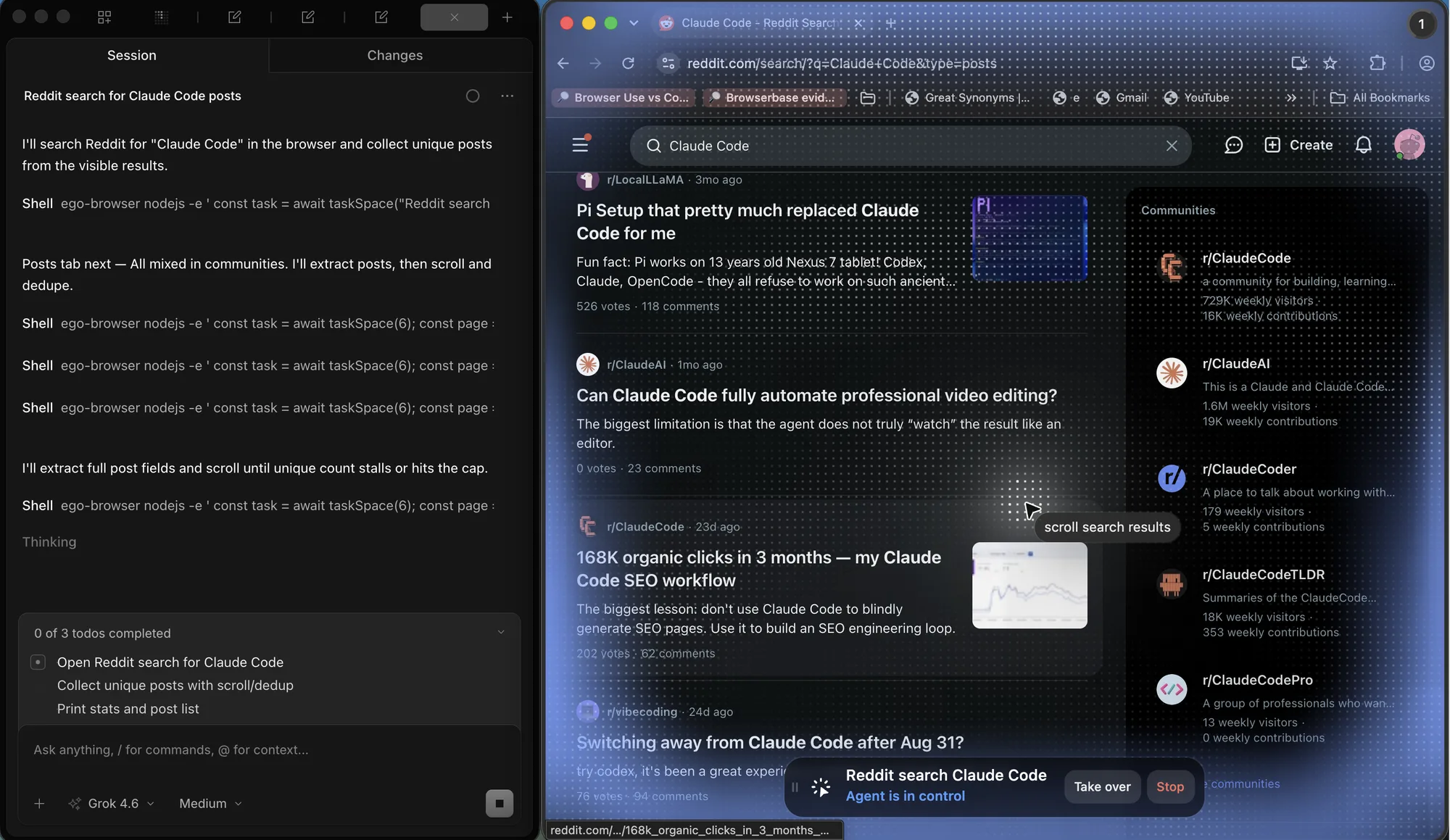Click the 168K organic clicks chart thumbnail

[1029, 586]
